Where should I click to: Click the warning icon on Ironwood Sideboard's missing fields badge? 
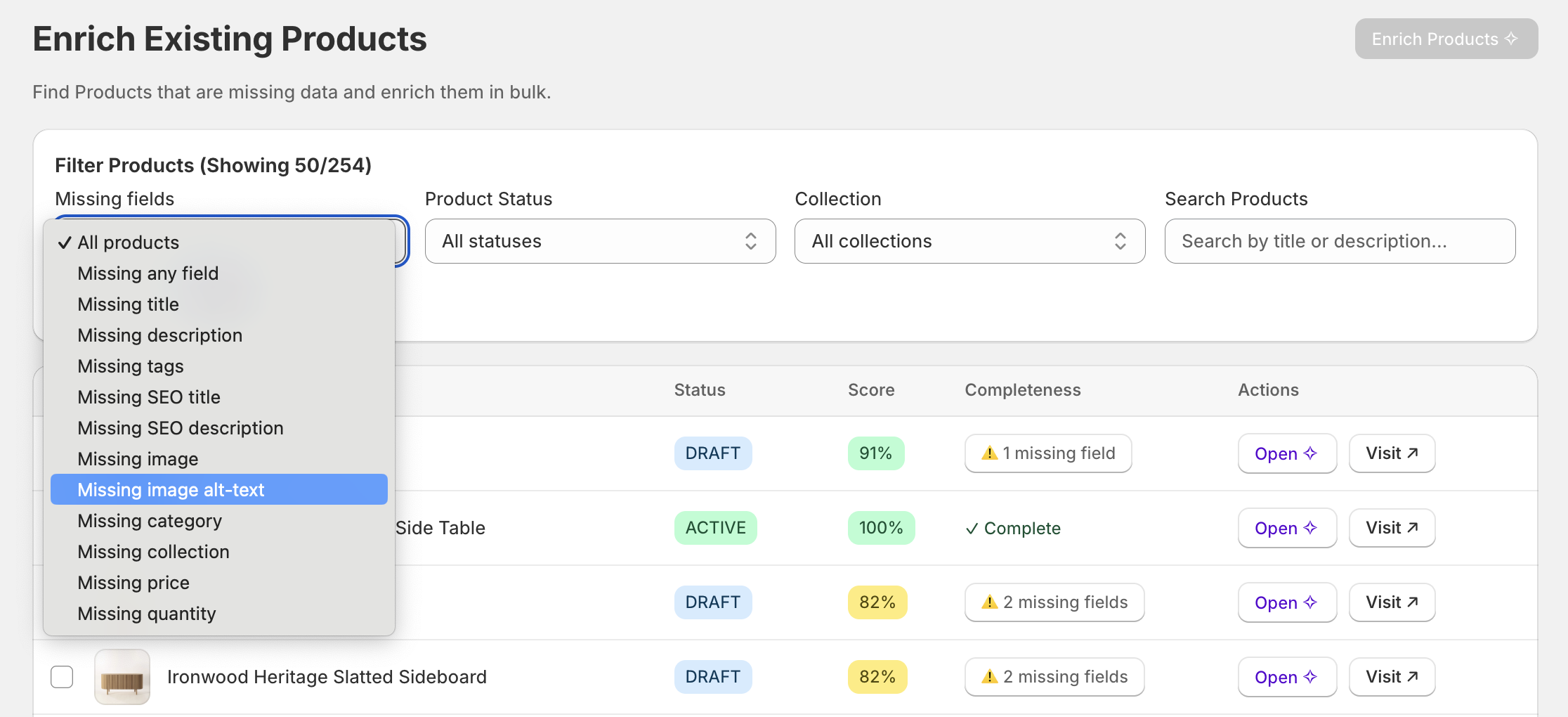coord(991,676)
